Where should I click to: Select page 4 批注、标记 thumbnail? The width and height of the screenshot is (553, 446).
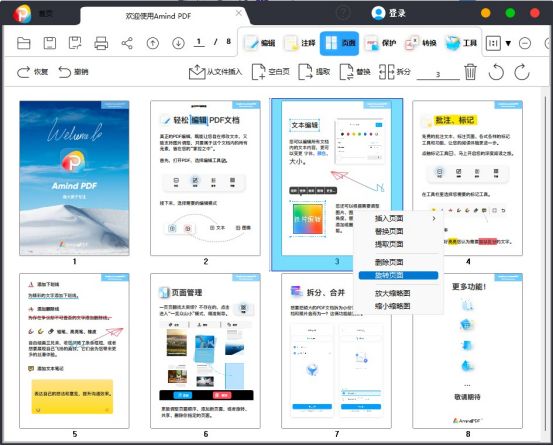pos(468,178)
